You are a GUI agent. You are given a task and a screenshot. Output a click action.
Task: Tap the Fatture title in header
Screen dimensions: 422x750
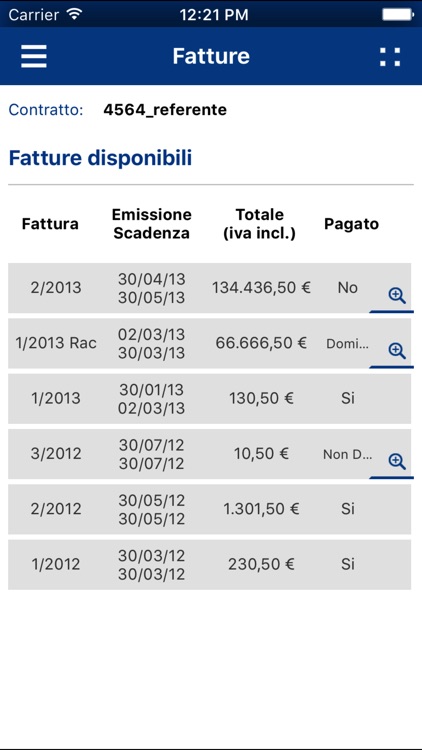[x=211, y=56]
